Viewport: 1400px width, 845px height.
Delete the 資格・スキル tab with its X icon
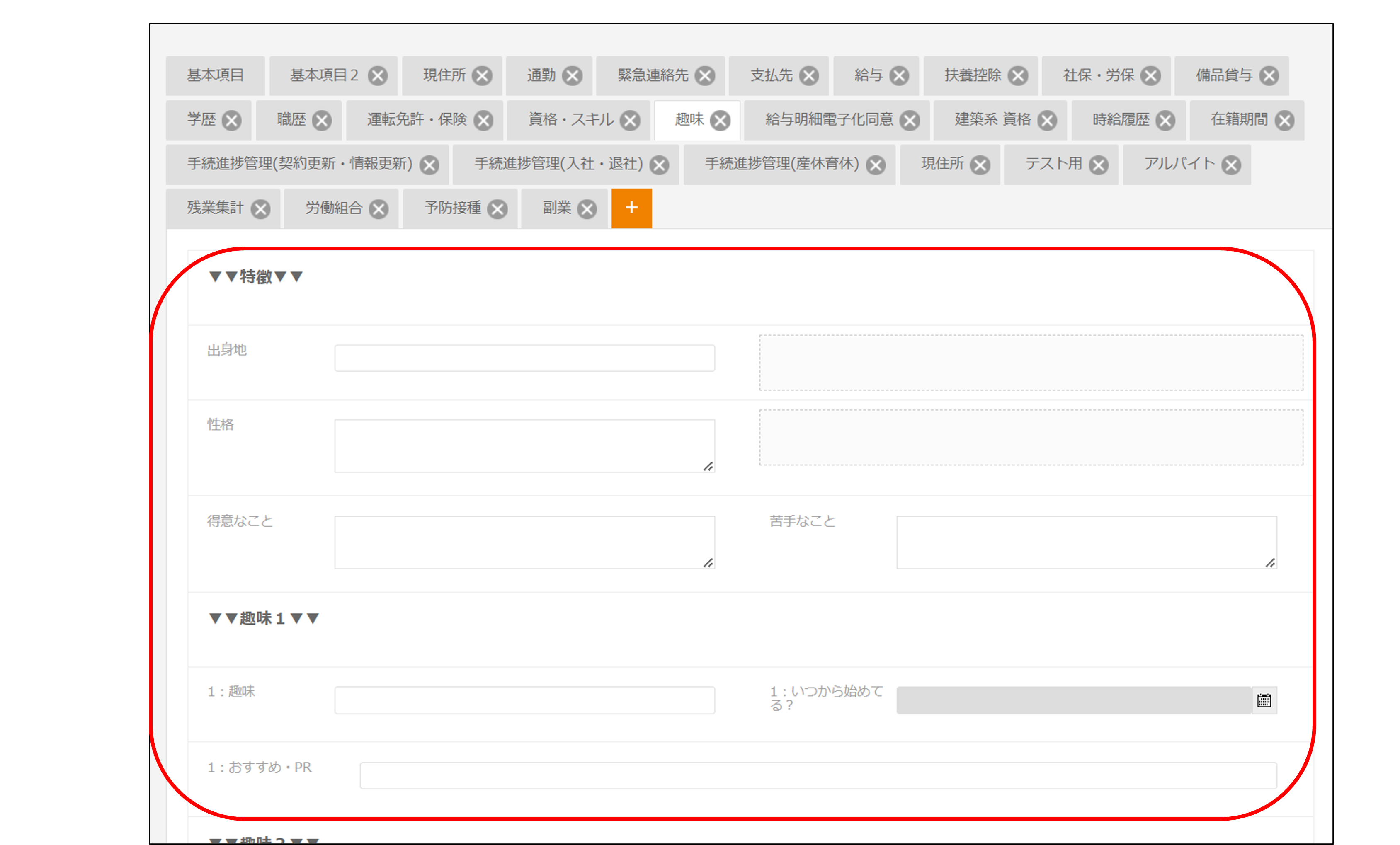point(630,121)
